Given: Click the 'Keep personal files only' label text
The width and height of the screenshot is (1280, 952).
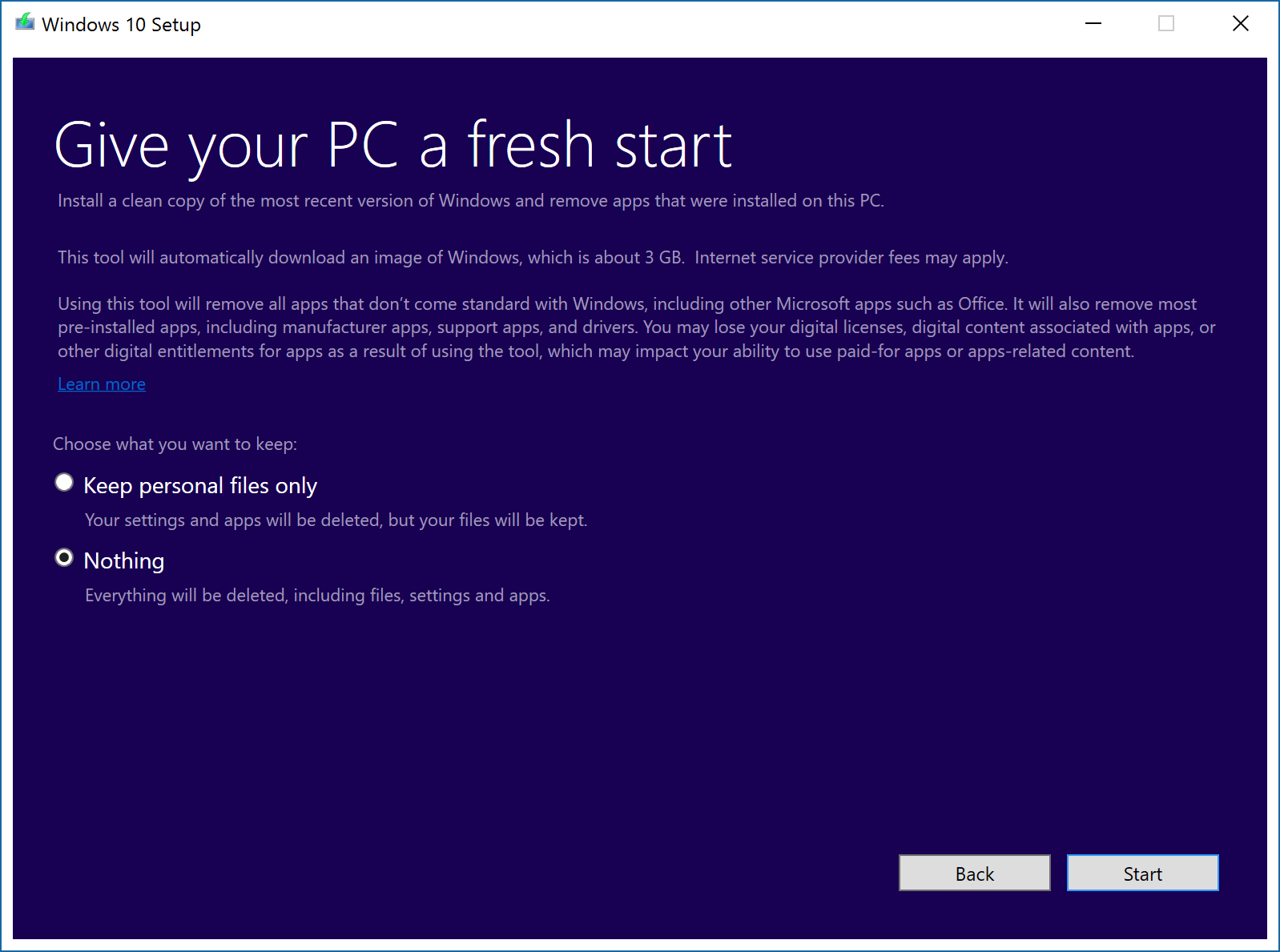Looking at the screenshot, I should pos(200,486).
